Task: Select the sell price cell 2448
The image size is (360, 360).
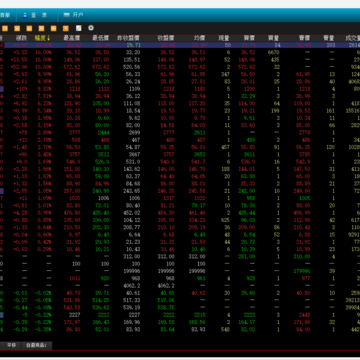Action: pyautogui.click(x=305, y=315)
